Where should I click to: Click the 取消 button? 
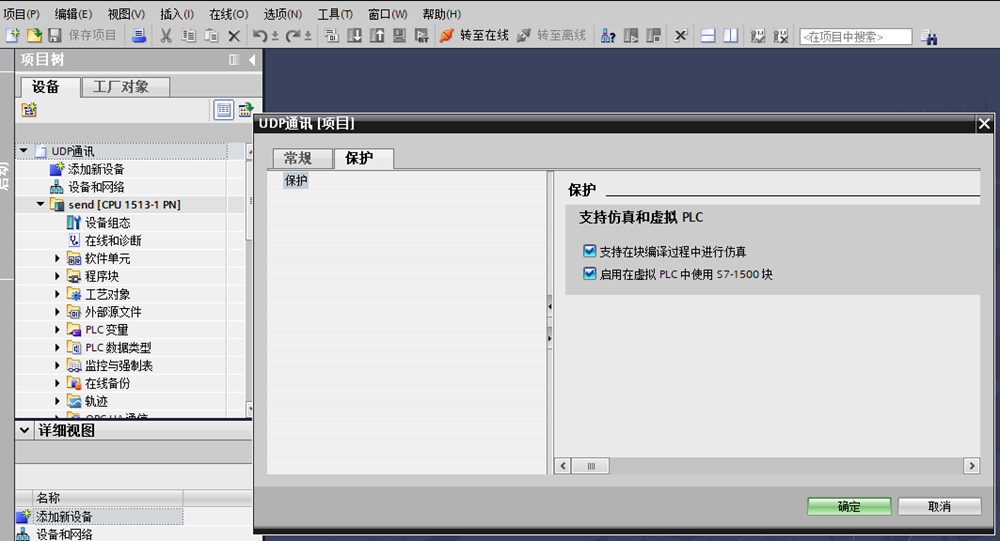(939, 506)
